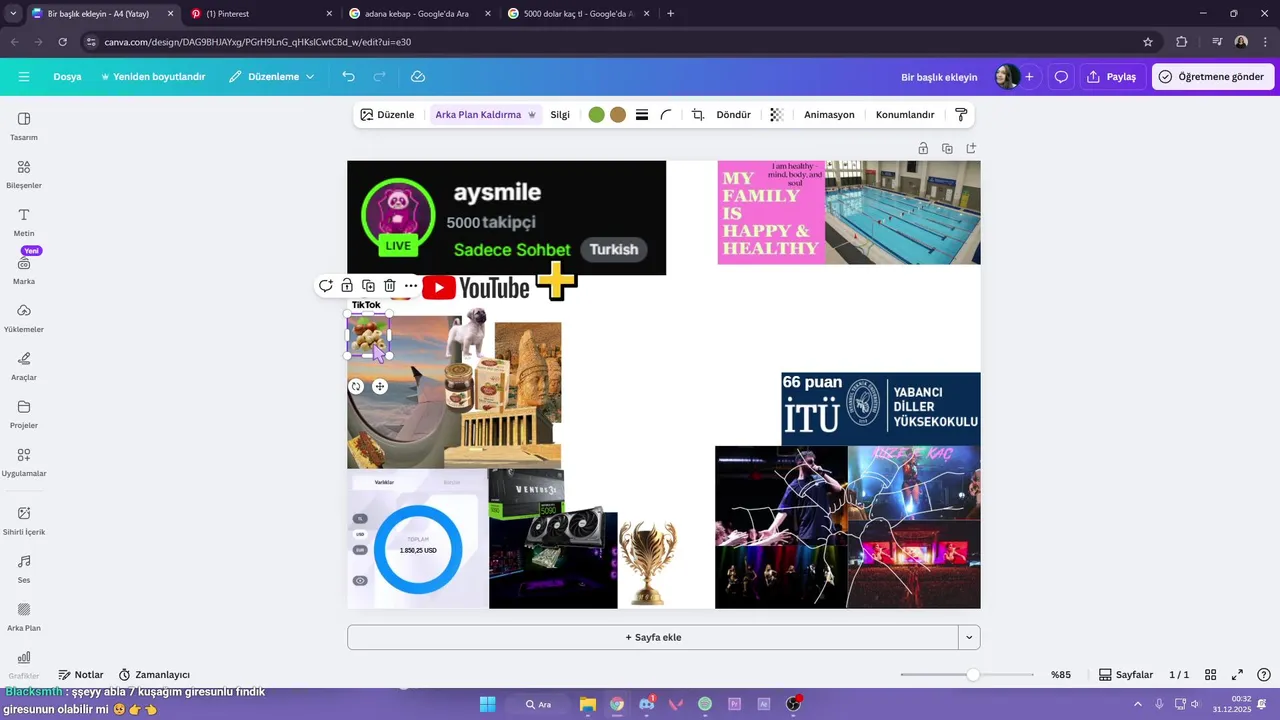Duplicate selected element in floating toolbar

coord(368,286)
